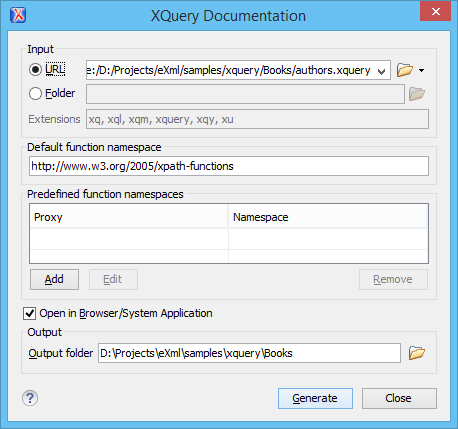The height and width of the screenshot is (429, 458).
Task: Click the disabled Folder browse icon
Action: pos(417,94)
